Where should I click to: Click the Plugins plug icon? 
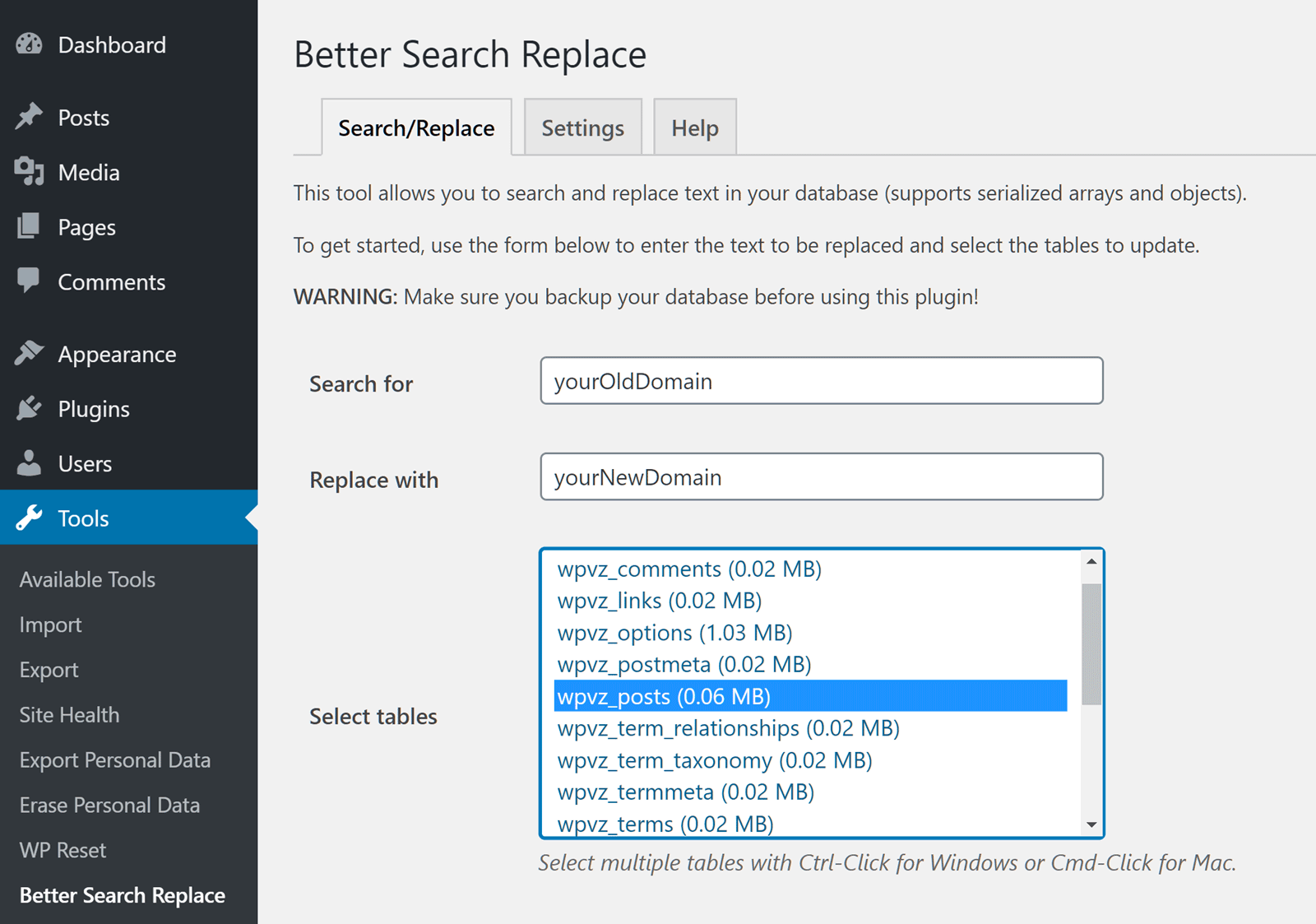click(29, 408)
